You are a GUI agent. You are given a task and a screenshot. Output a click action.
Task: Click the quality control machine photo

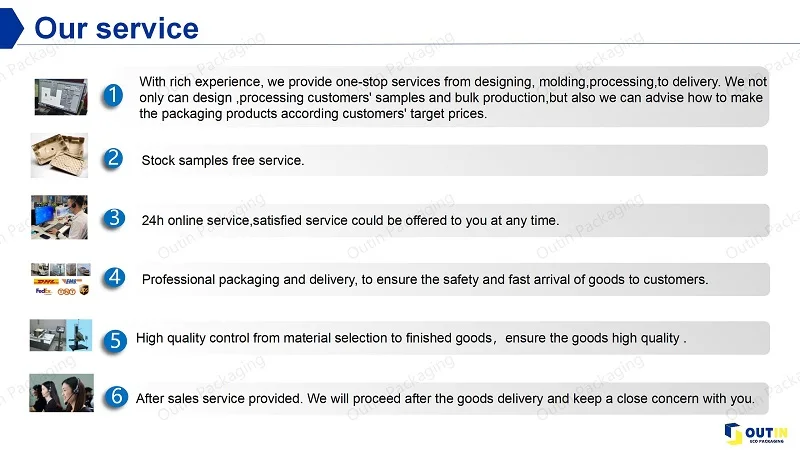61,336
